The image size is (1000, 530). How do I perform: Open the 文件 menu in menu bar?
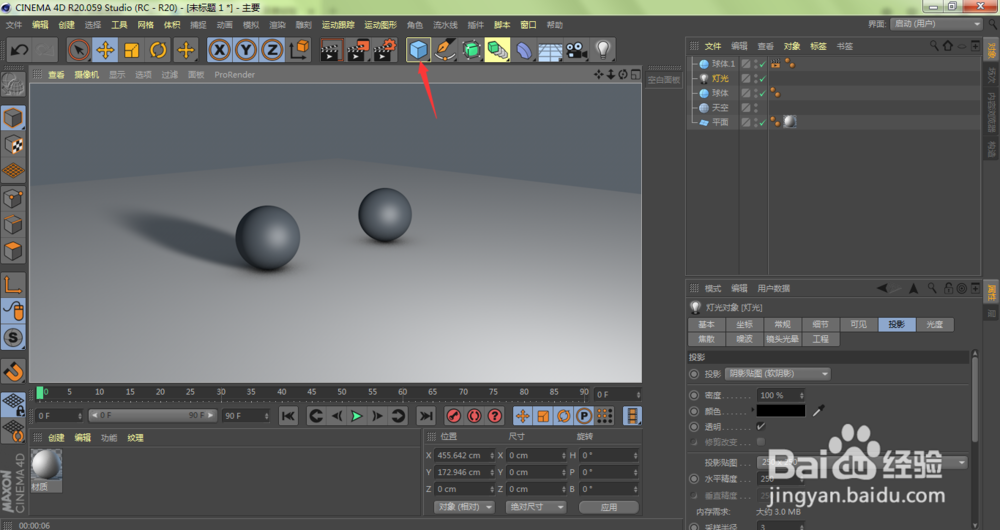click(13, 25)
